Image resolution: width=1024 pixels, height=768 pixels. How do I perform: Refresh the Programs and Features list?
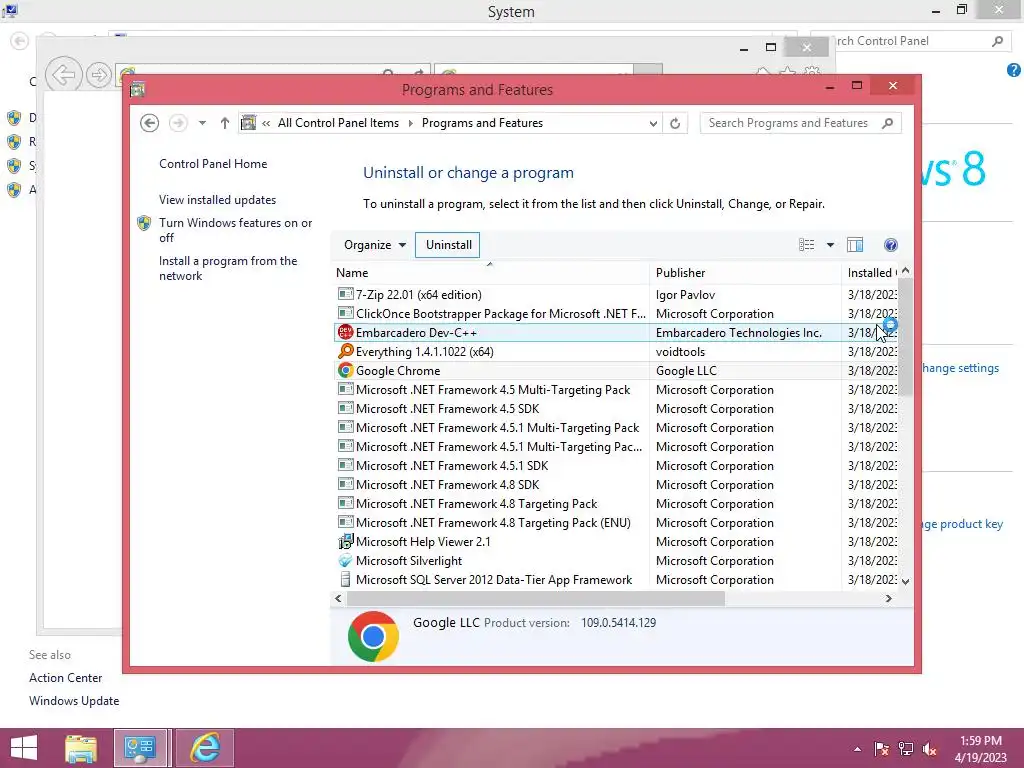point(675,123)
